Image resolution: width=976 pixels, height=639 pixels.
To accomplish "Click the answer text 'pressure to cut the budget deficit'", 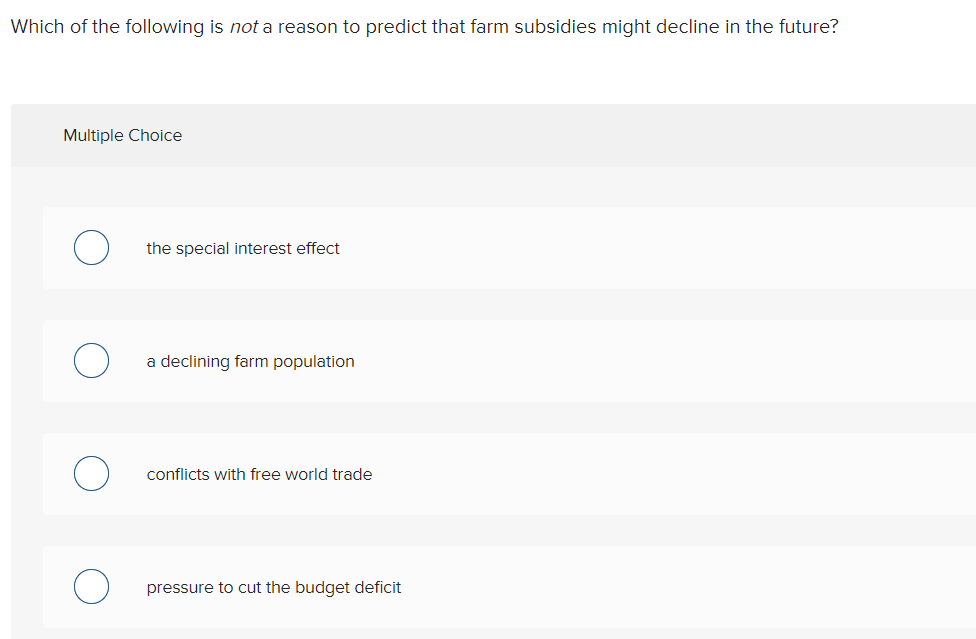I will pyautogui.click(x=273, y=587).
